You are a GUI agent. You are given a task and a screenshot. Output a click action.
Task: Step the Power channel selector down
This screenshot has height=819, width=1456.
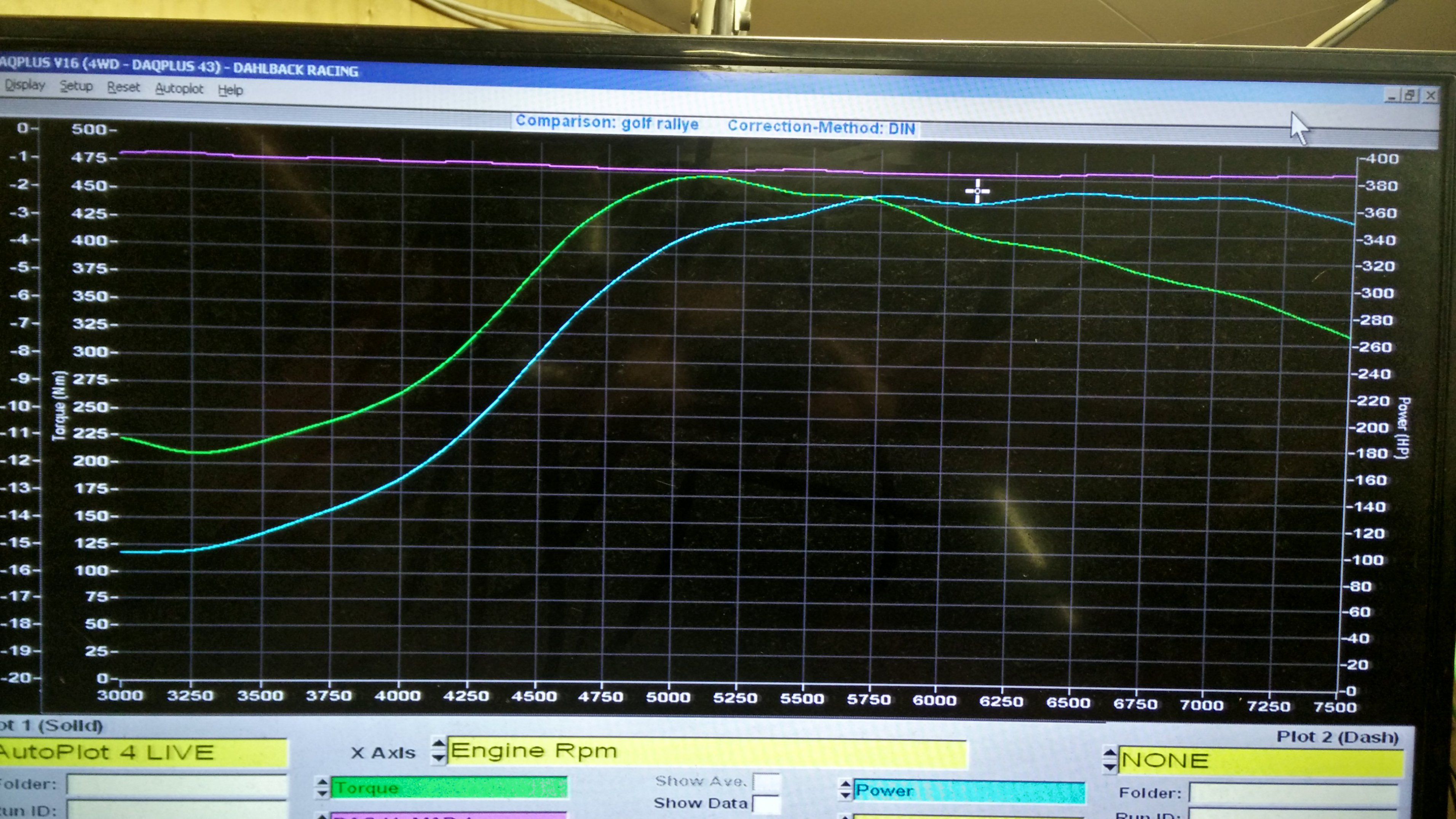pos(845,795)
